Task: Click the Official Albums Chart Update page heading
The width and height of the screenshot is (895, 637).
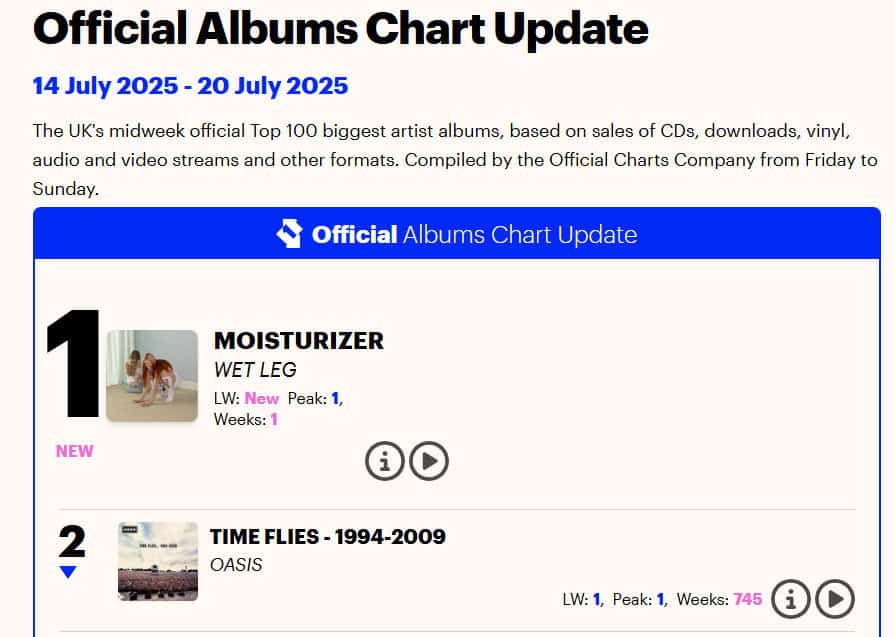Action: pyautogui.click(x=341, y=28)
